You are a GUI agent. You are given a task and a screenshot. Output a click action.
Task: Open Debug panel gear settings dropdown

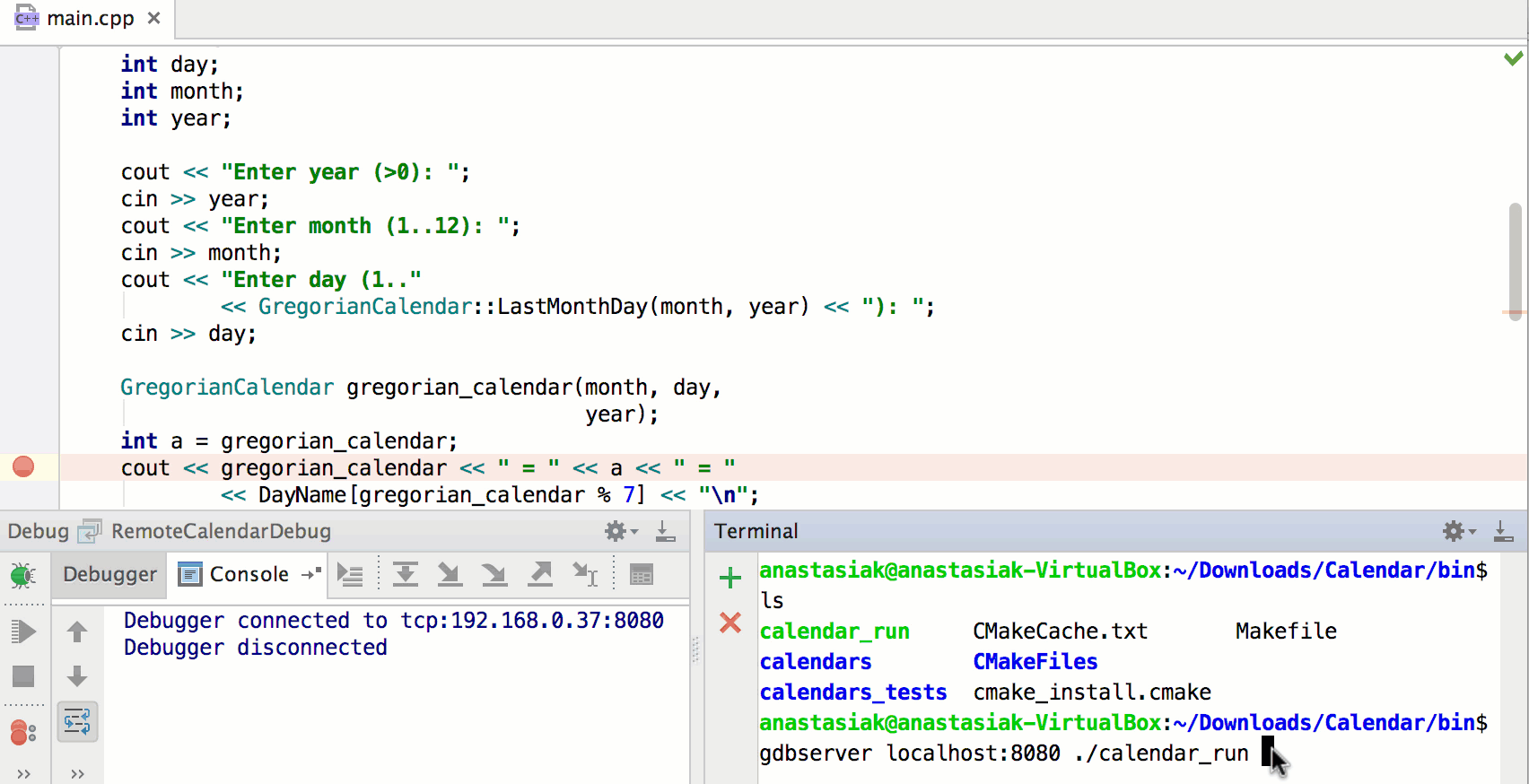tap(620, 532)
